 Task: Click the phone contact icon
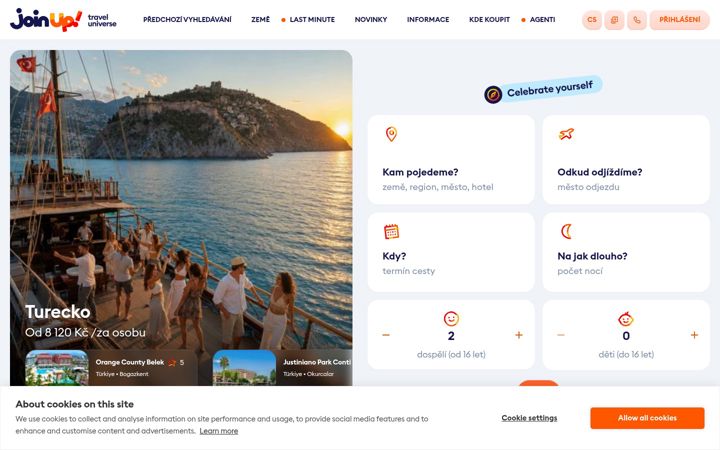(x=637, y=20)
